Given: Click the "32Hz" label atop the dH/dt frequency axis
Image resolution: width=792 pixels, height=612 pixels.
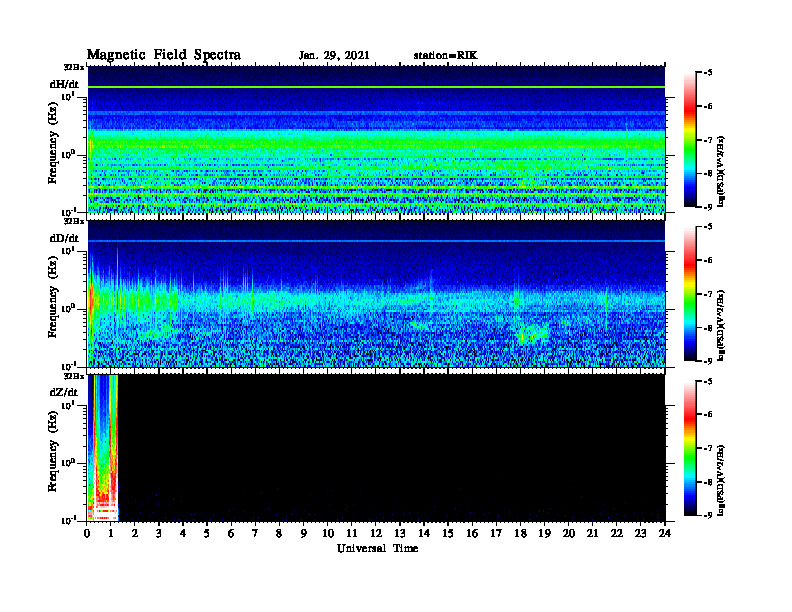Looking at the screenshot, I should [74, 67].
